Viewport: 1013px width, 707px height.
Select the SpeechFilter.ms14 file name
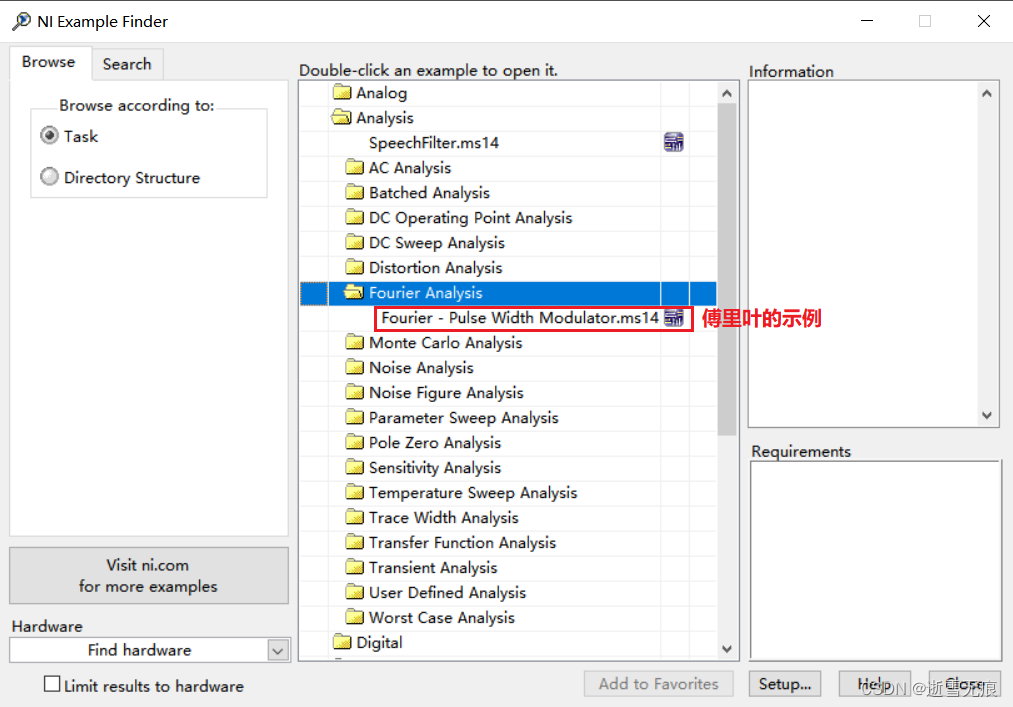coord(433,143)
